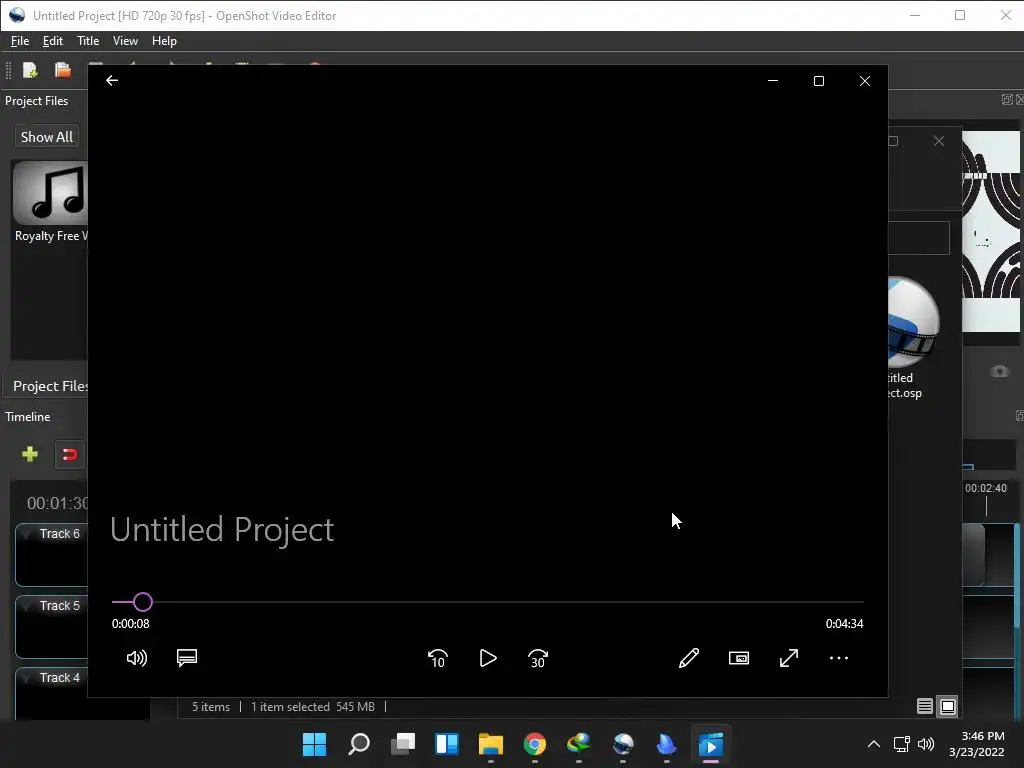Image resolution: width=1024 pixels, height=768 pixels.
Task: Collapse Track 5 chevron in timeline
Action: click(x=27, y=605)
